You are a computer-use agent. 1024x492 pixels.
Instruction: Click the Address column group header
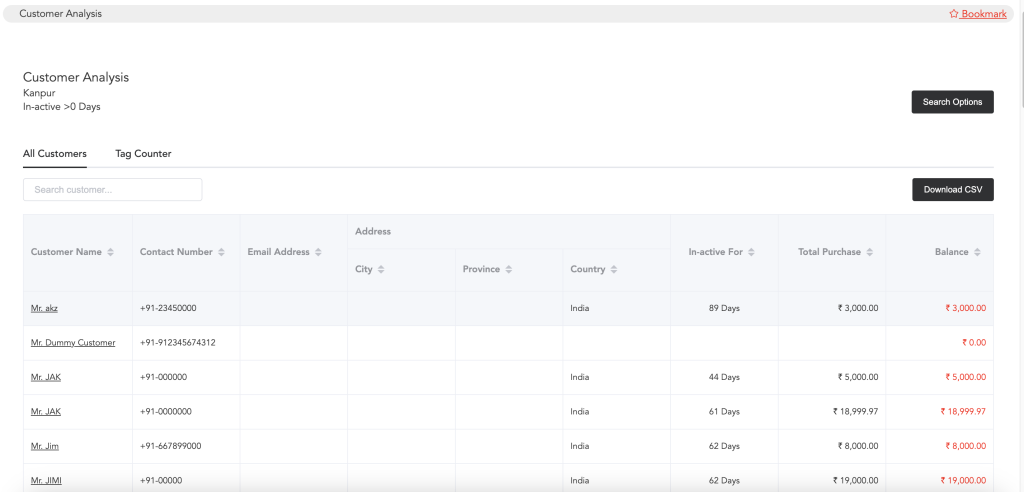pyautogui.click(x=509, y=232)
